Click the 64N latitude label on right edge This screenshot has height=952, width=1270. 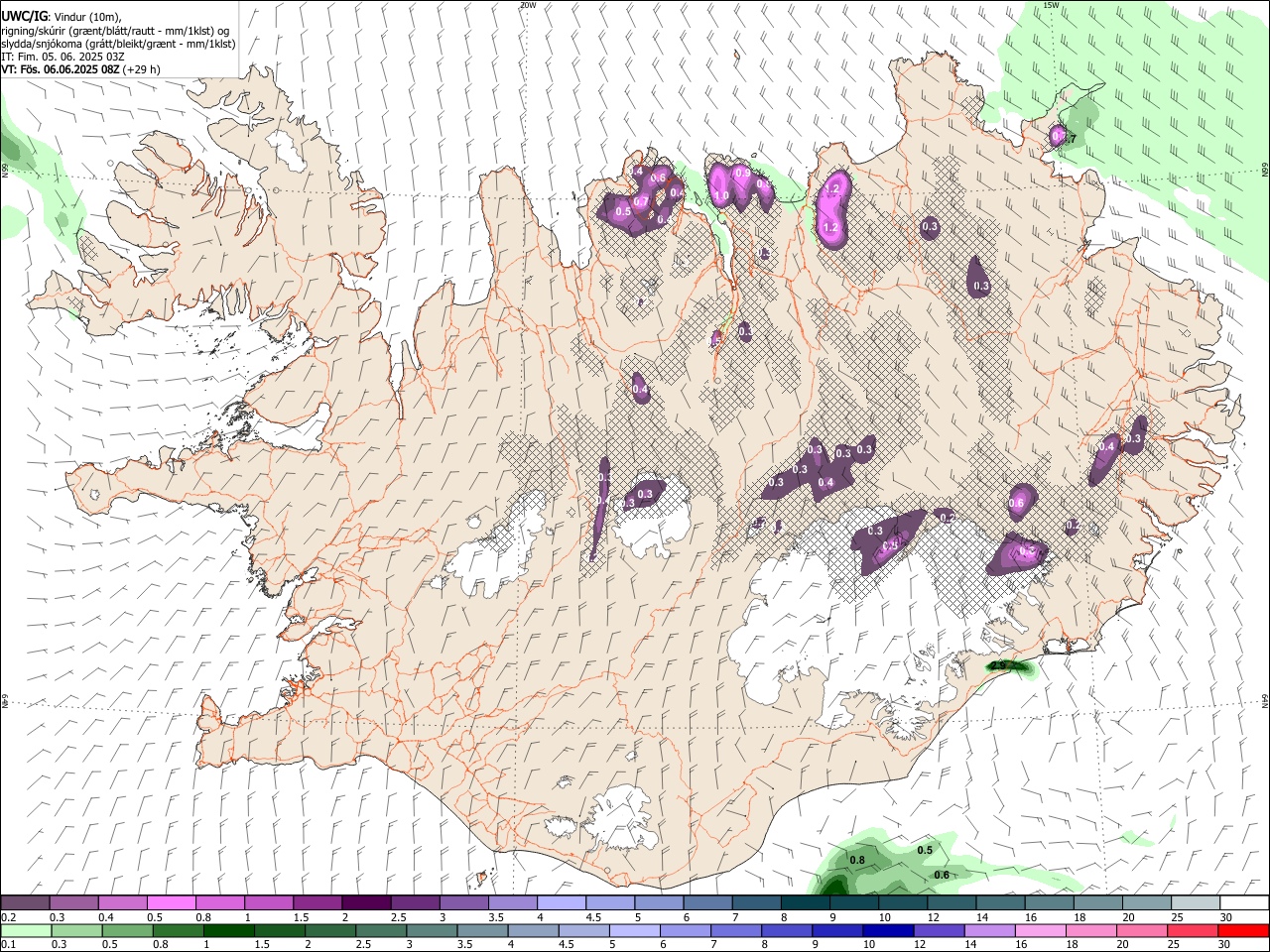point(1264,700)
